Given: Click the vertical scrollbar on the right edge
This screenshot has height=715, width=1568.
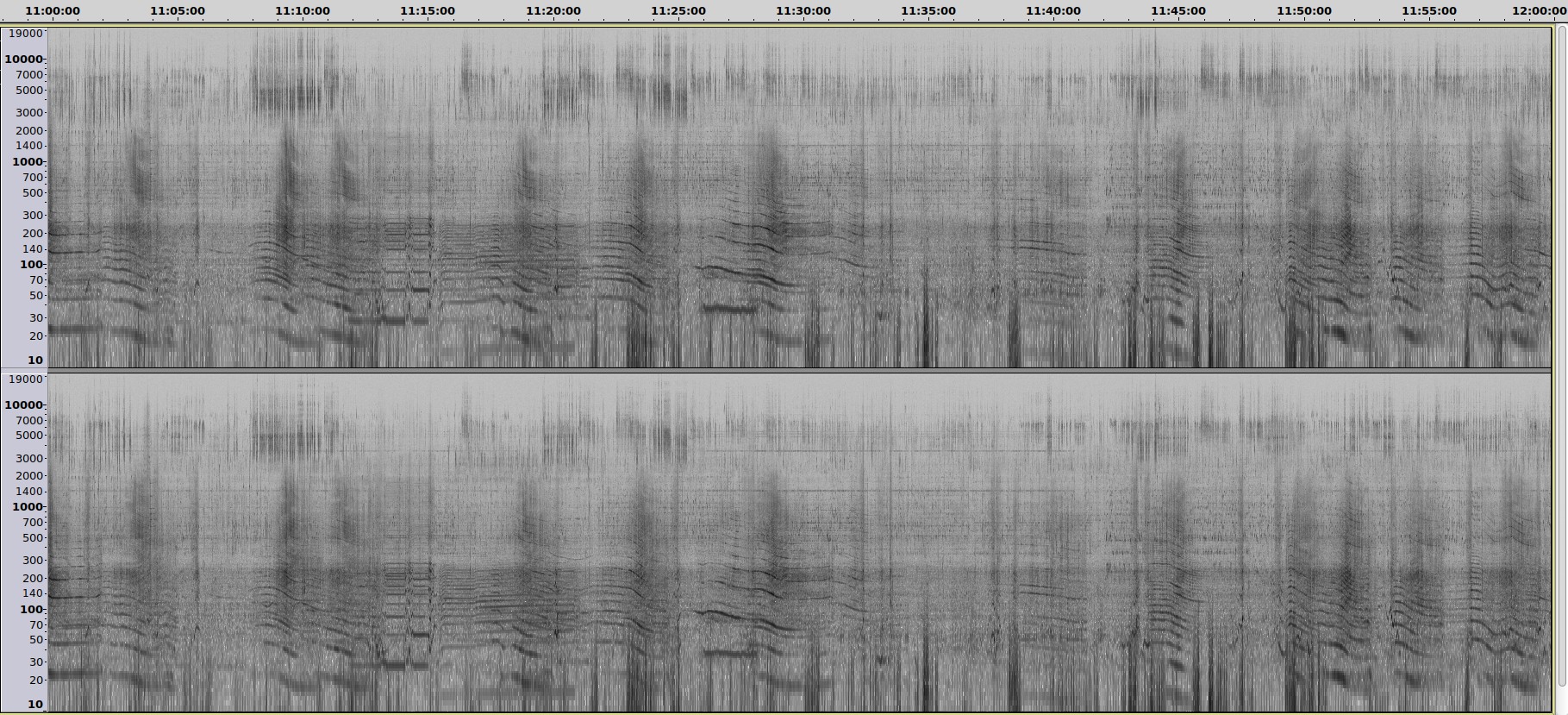Looking at the screenshot, I should coord(1561,345).
